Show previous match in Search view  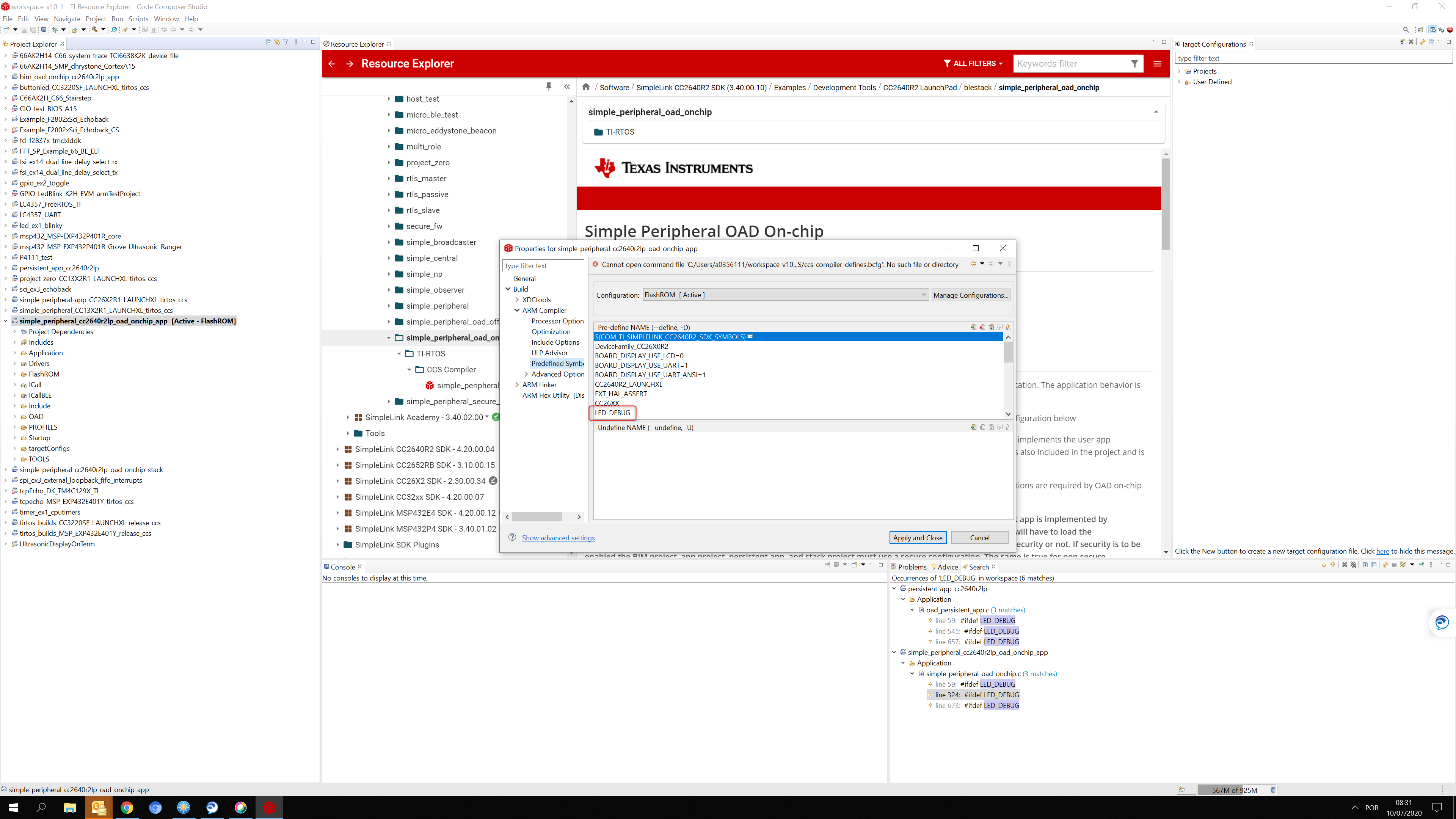pyautogui.click(x=1333, y=565)
